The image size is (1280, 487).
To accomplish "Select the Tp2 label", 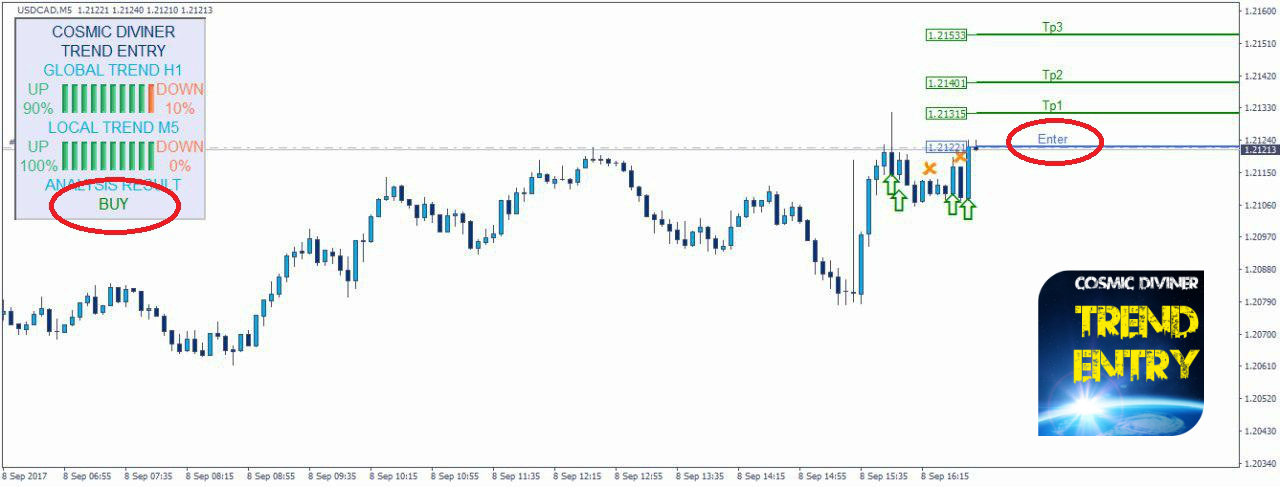I will (1052, 75).
